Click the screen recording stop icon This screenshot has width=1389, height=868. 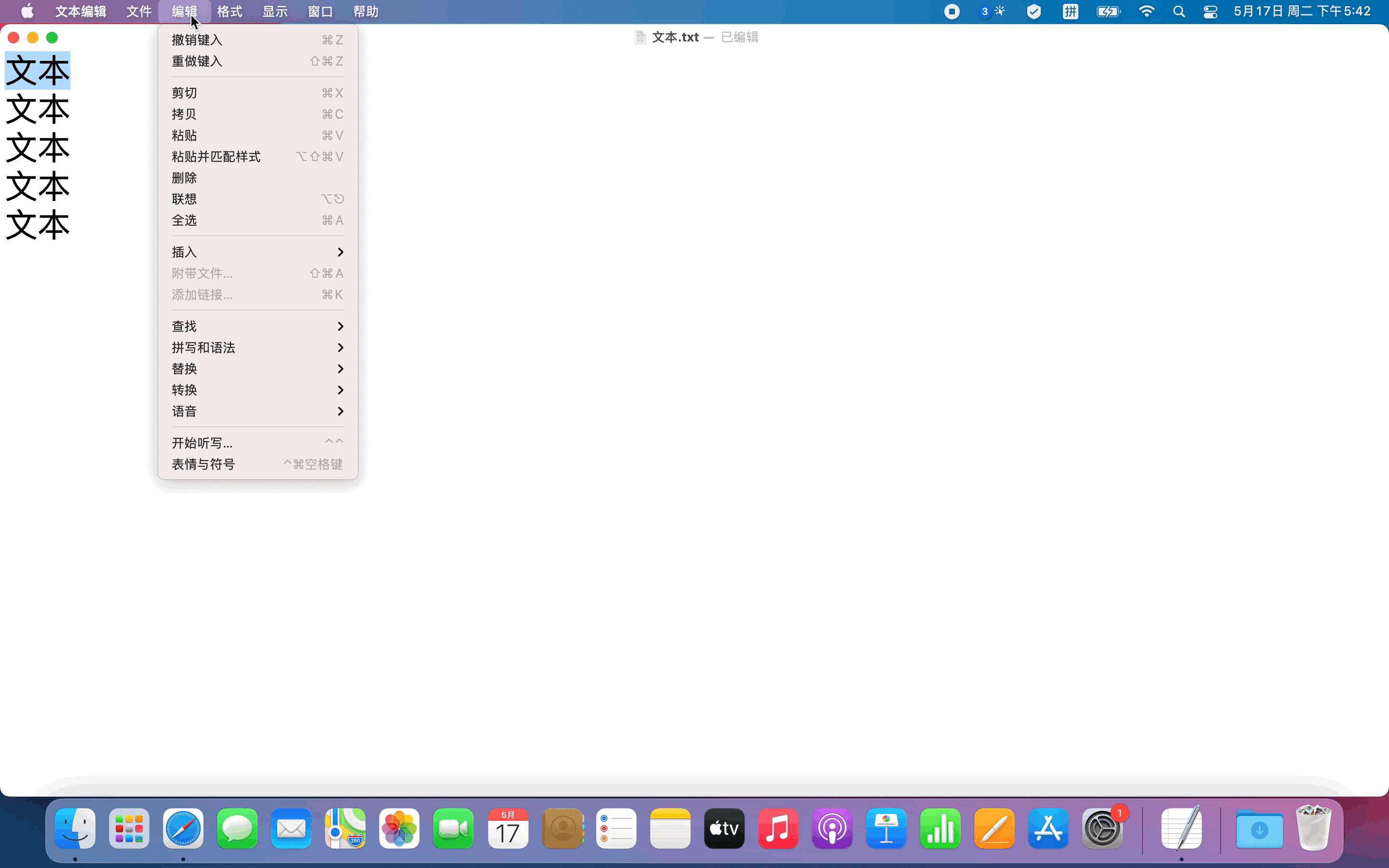(952, 12)
